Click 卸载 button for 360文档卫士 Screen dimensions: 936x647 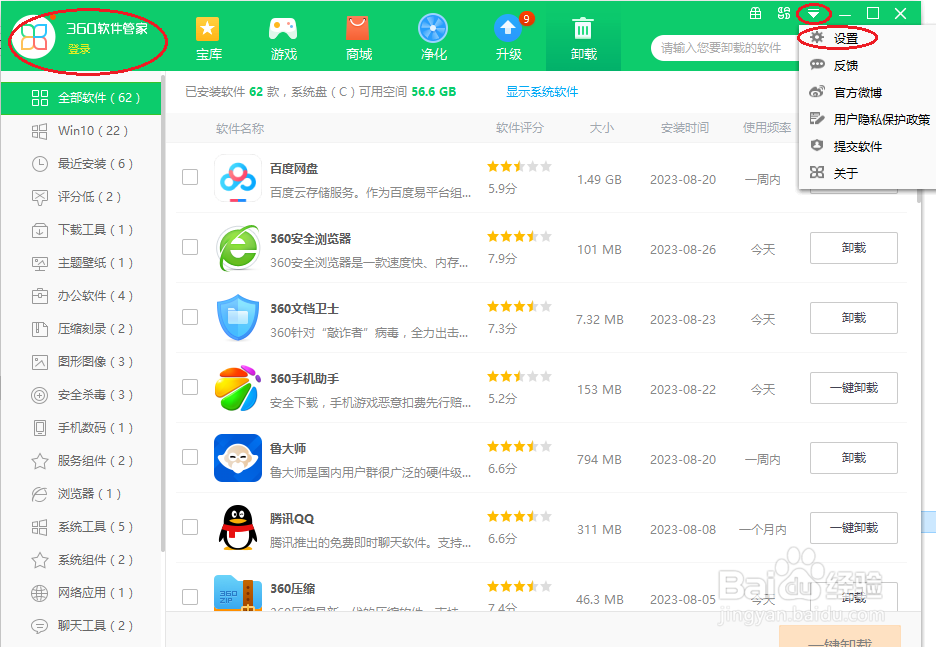[854, 318]
